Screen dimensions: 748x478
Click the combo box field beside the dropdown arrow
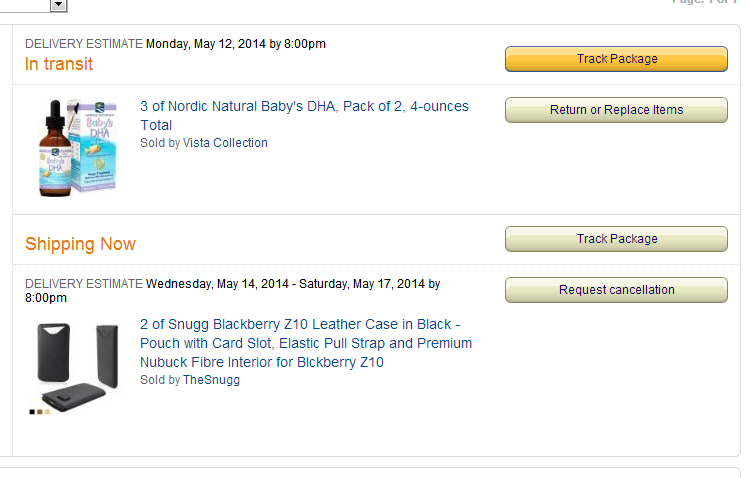coord(25,5)
